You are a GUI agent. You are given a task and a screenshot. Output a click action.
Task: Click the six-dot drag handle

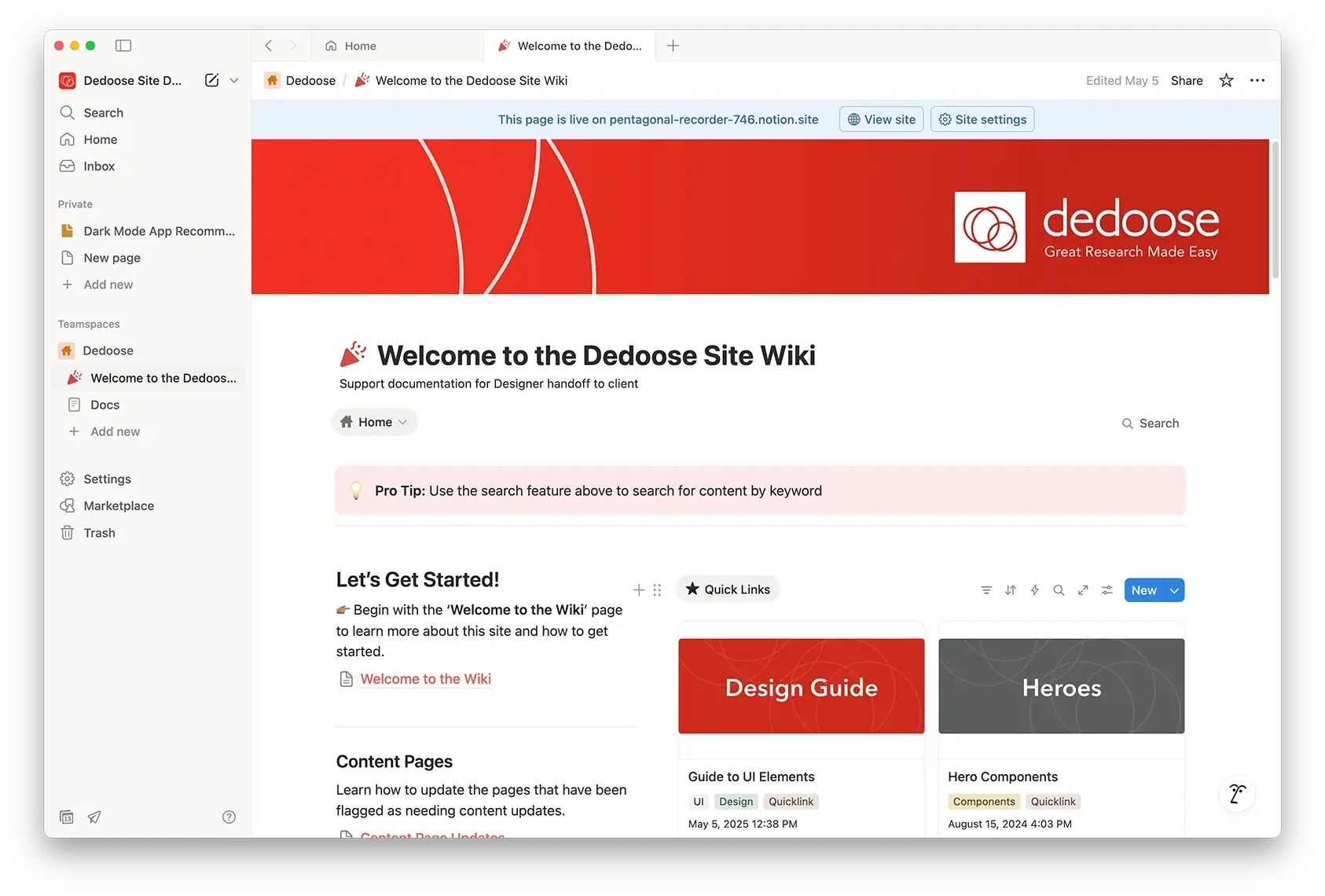657,589
